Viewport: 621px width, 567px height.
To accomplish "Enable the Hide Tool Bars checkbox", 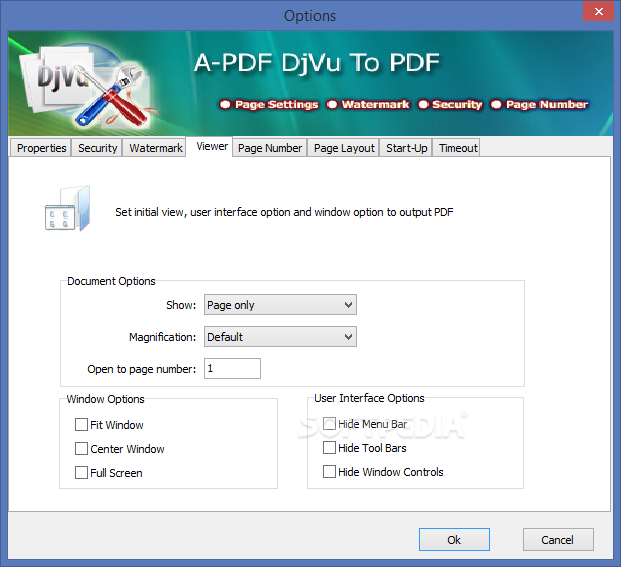I will [x=329, y=447].
